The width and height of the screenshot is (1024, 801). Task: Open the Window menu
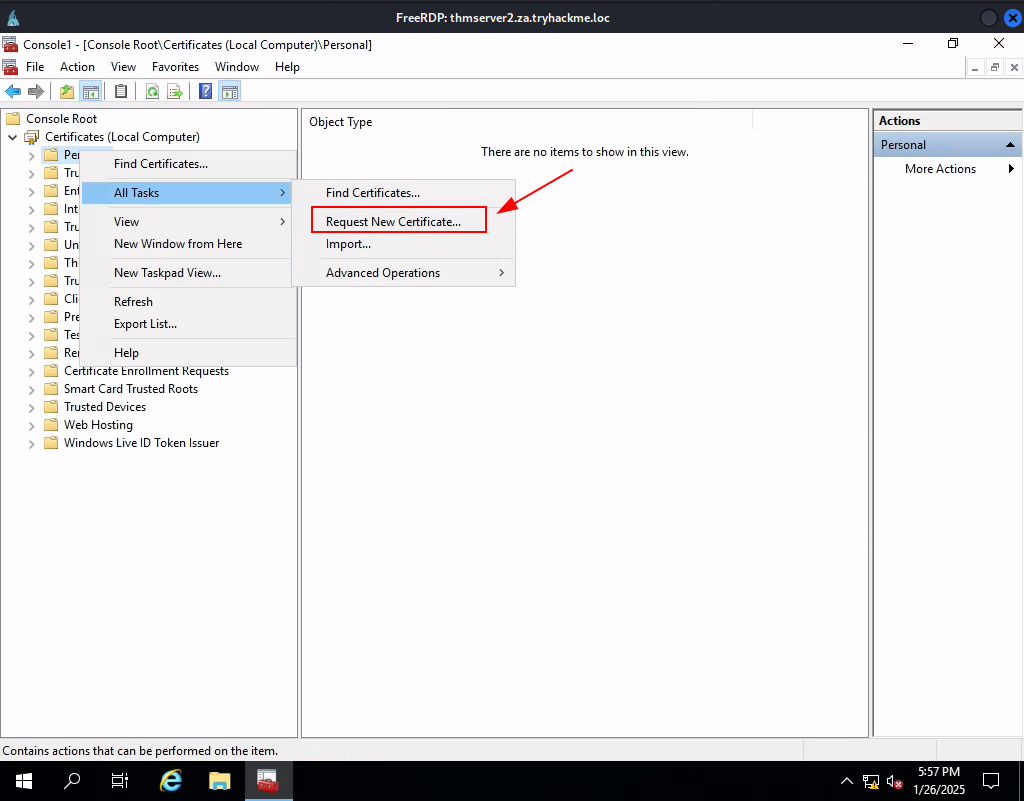click(237, 67)
